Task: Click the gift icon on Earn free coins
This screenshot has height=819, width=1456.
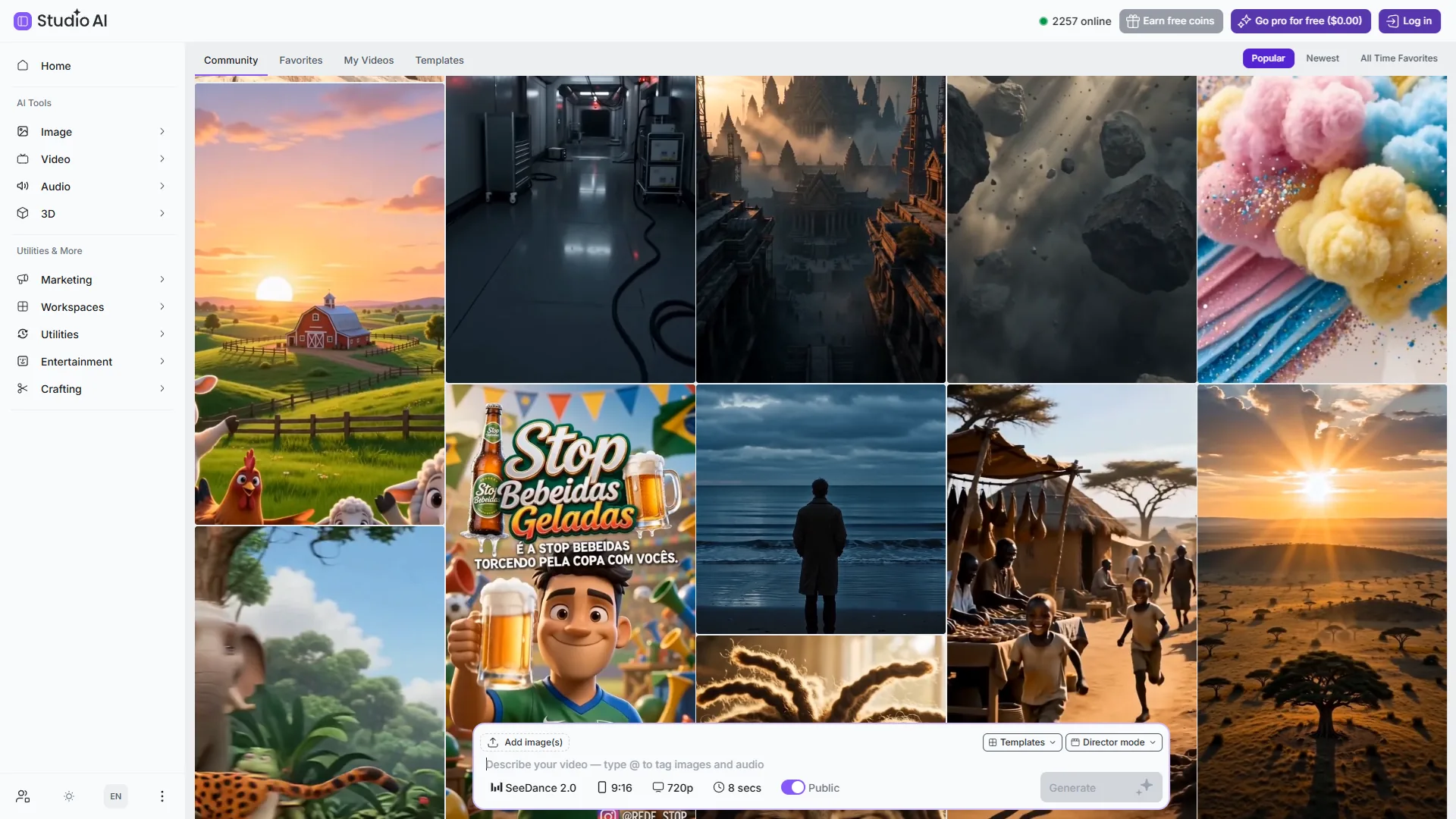Action: [x=1133, y=21]
